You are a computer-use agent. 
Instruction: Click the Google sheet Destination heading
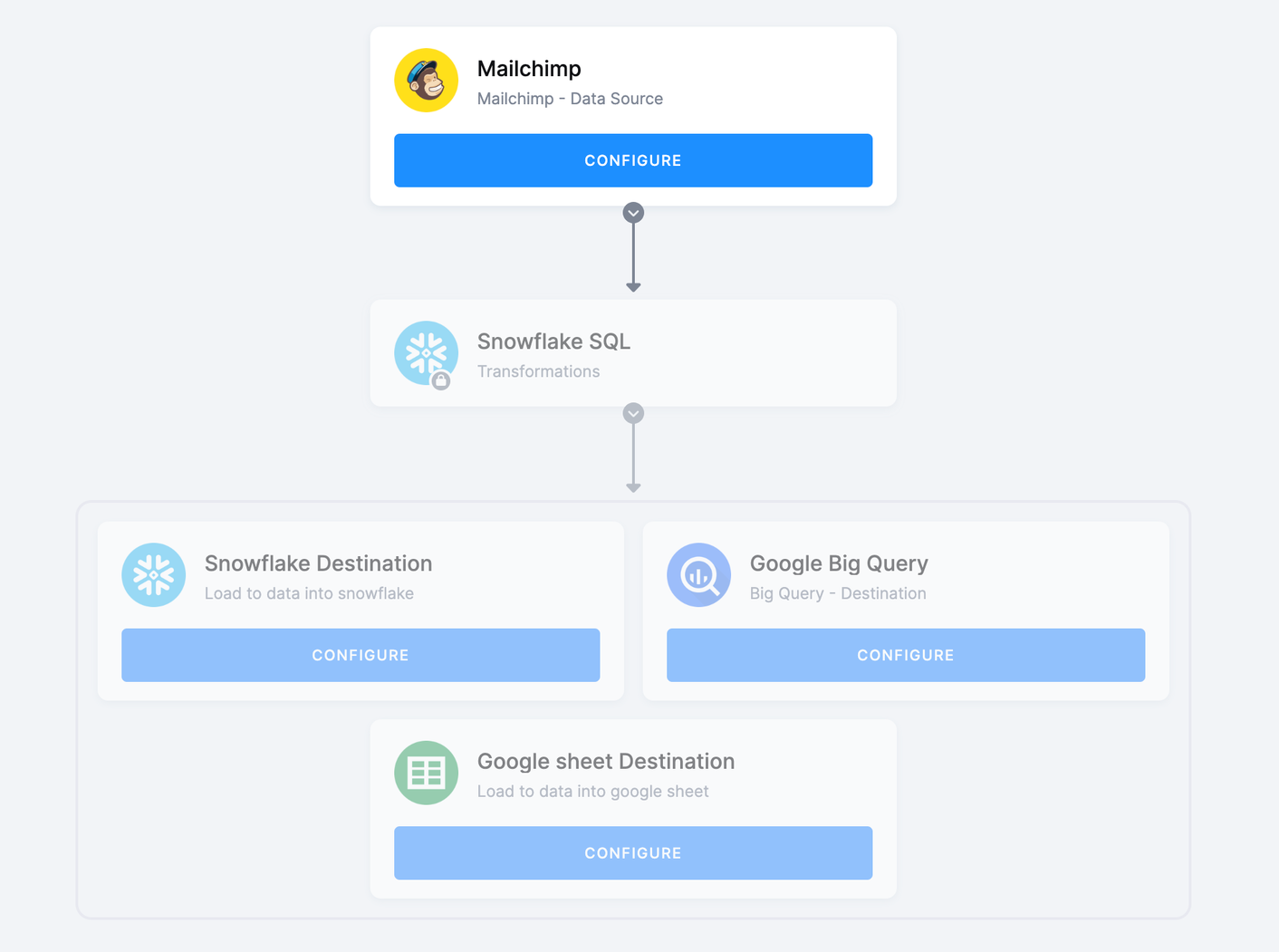605,761
